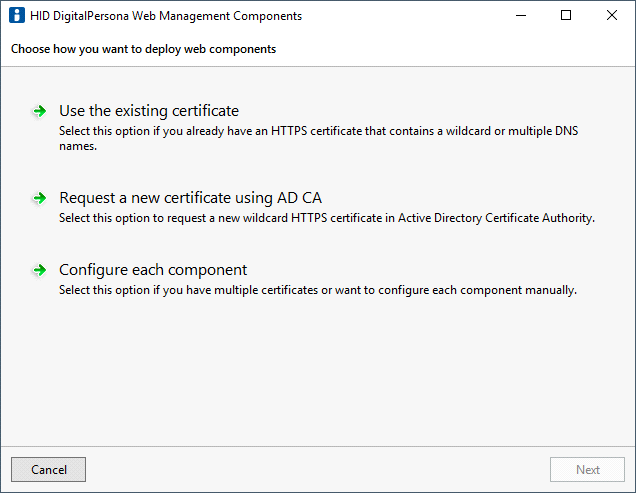Click the green arrow beside Request a new certificate

(39, 198)
